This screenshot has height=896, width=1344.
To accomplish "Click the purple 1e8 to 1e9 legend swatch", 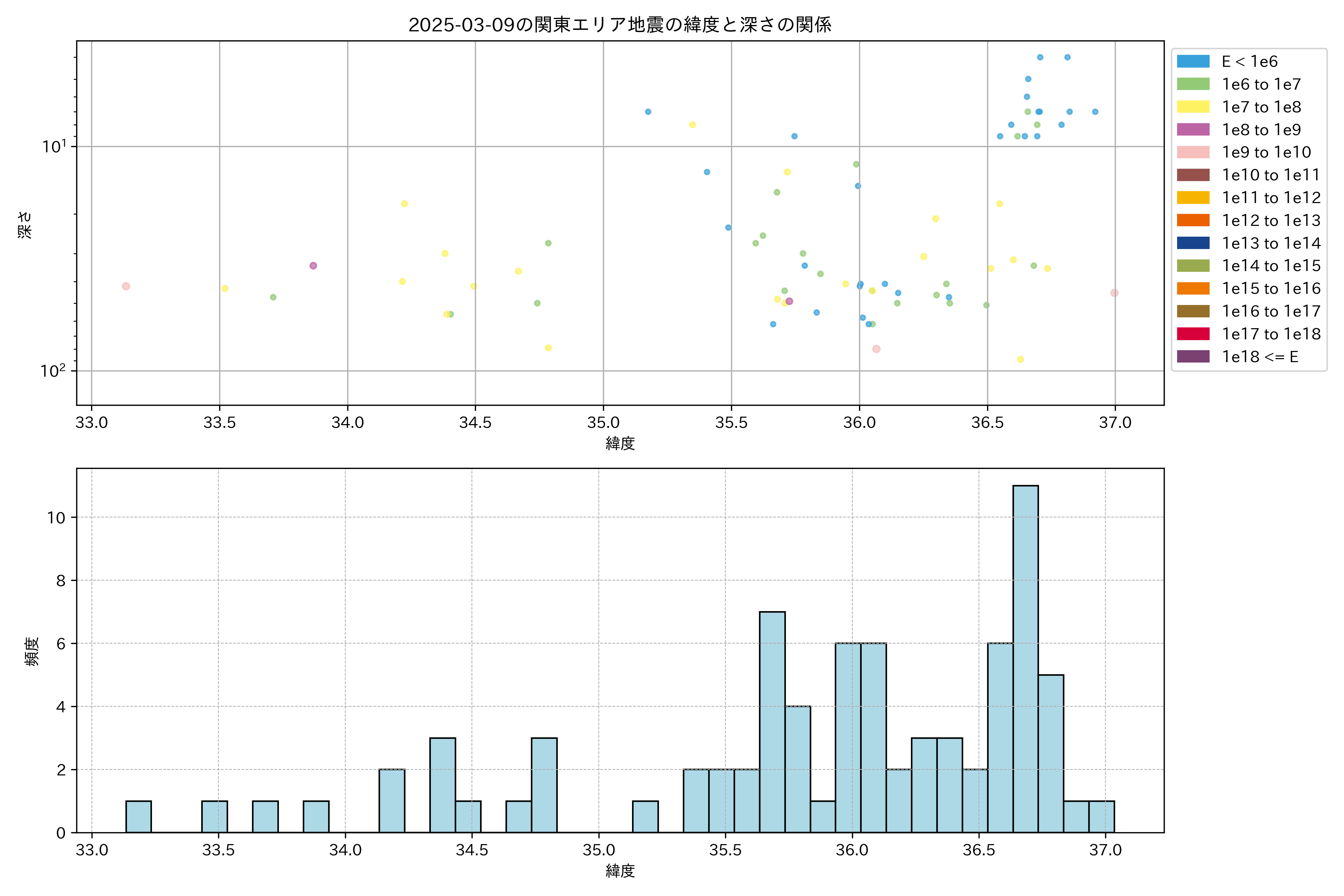I will tap(1192, 130).
